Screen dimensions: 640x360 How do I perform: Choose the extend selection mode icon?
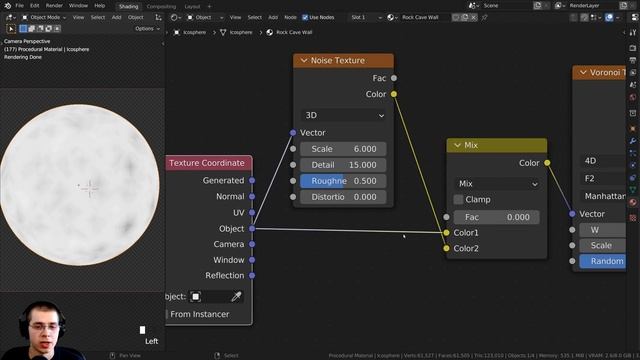point(31,29)
